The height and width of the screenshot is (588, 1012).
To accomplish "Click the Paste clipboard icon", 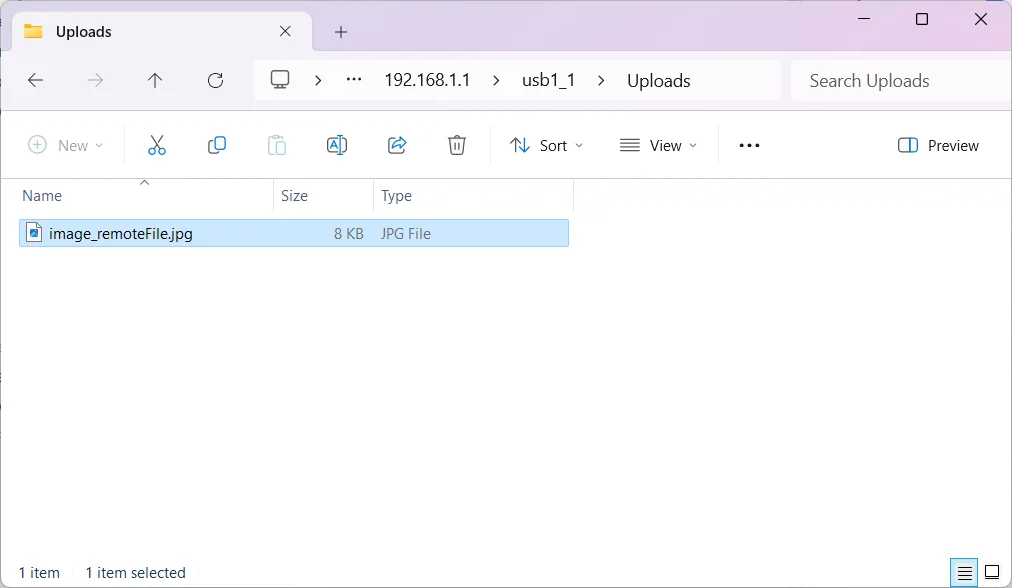I will 277,145.
